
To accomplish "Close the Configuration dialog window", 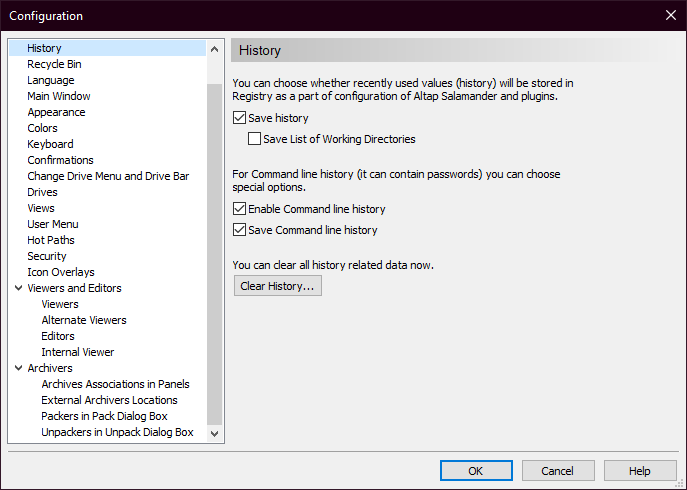I will point(670,15).
